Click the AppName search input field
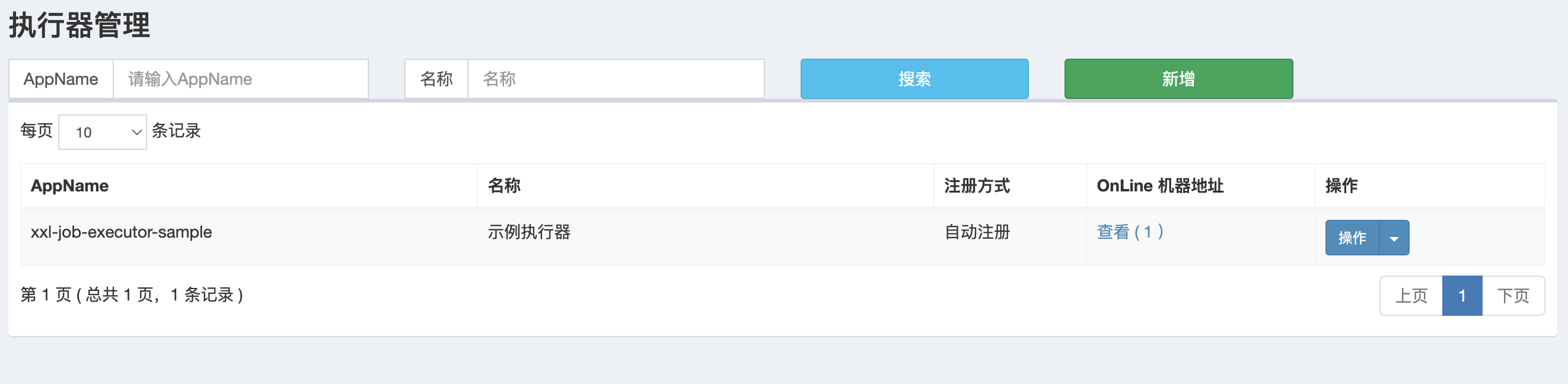The image size is (1568, 384). coord(240,79)
